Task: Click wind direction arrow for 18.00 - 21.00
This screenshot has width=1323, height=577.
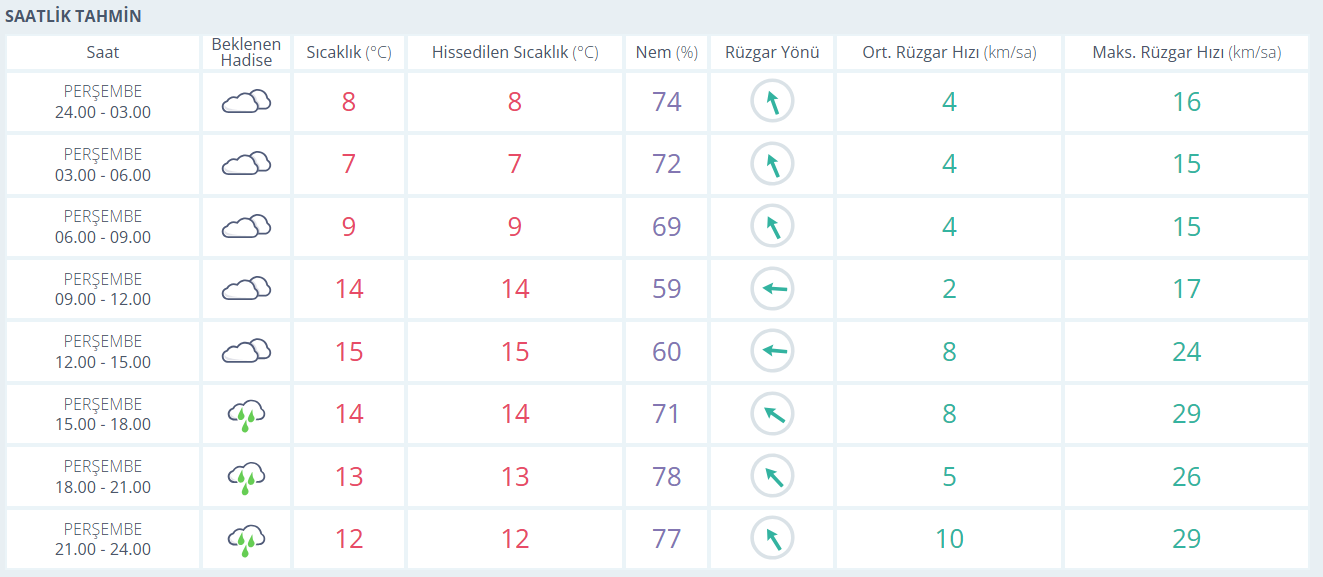Action: [772, 476]
